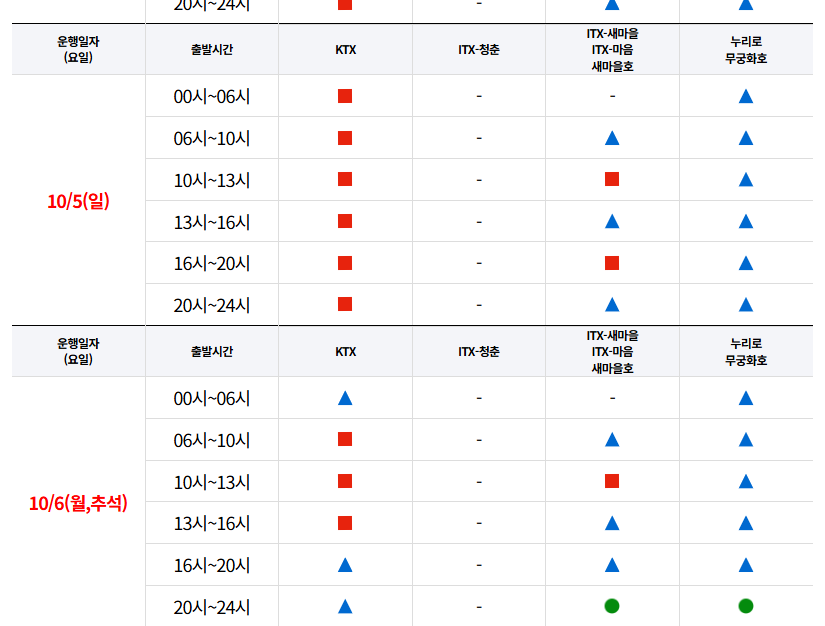Click the red square for KTX at 13시~16시 on 10/6
This screenshot has width=825, height=626.
tap(344, 523)
